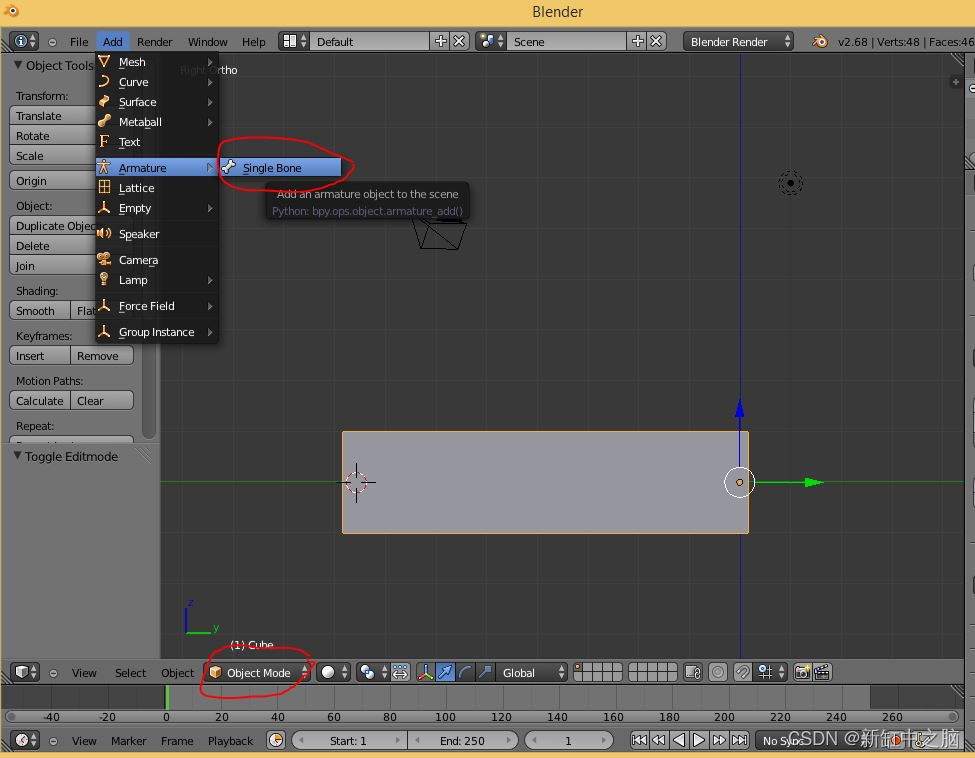
Task: Click the scene browse icon
Action: (491, 42)
